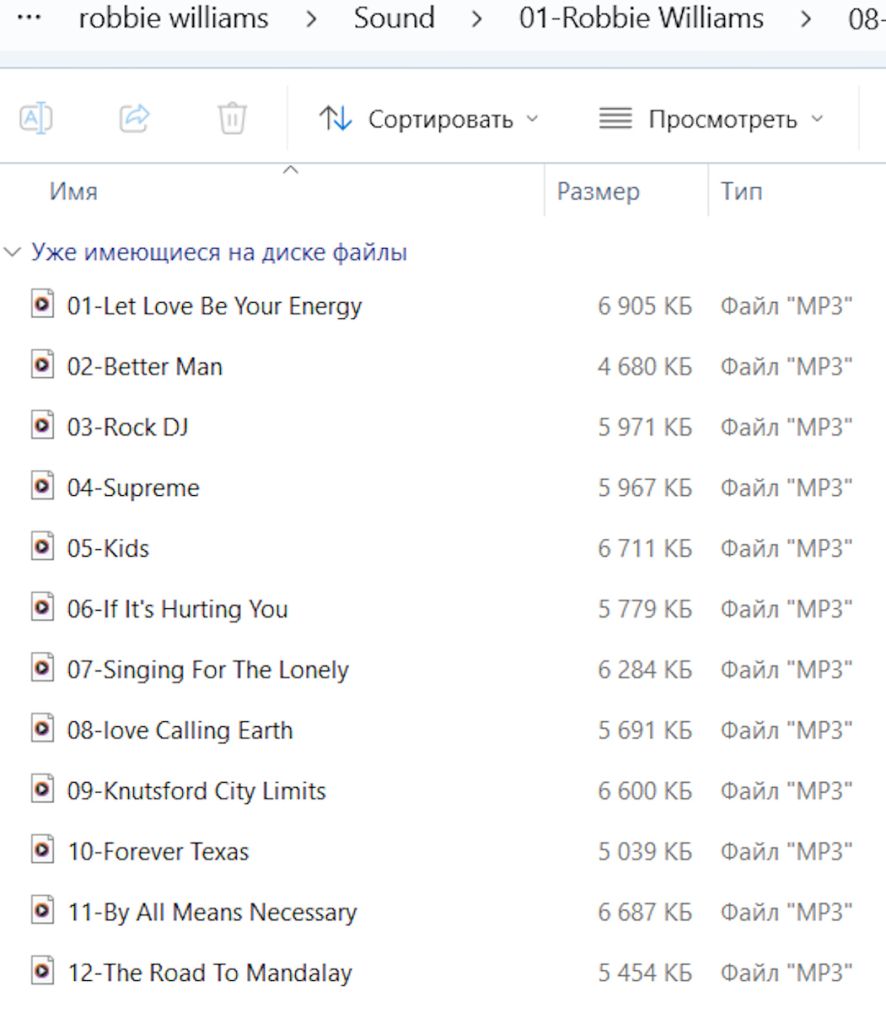Sort by the Тип column header
The height and width of the screenshot is (1024, 886).
pos(741,191)
